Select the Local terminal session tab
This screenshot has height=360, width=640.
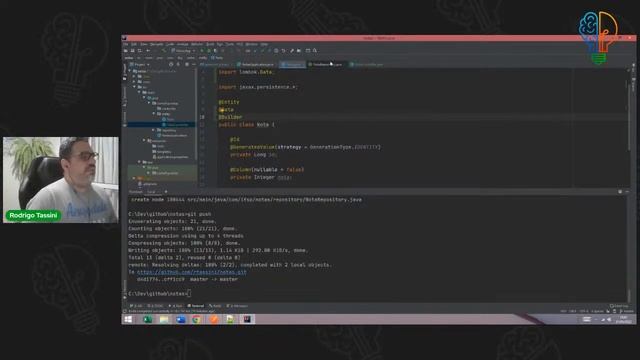coord(152,192)
